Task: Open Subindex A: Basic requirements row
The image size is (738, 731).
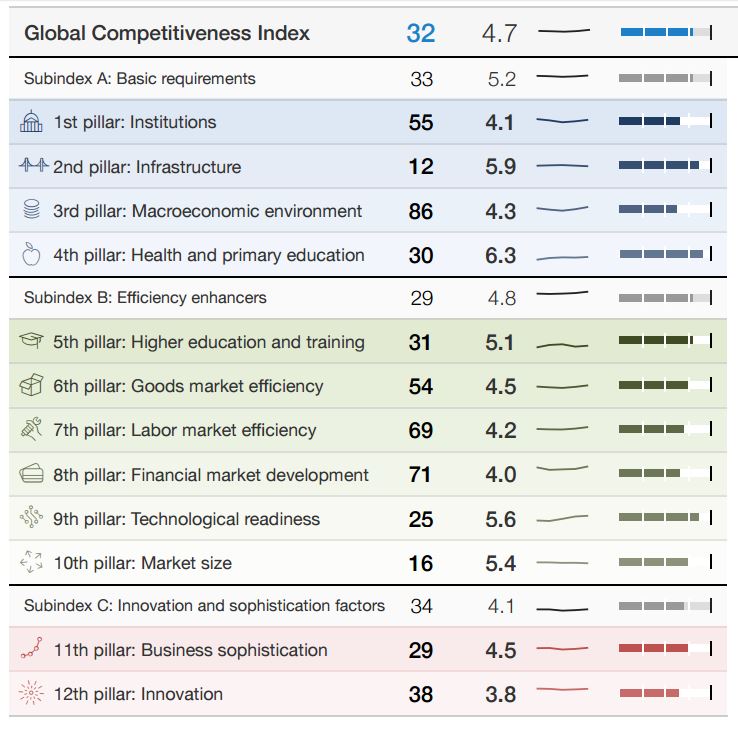Action: coord(139,79)
